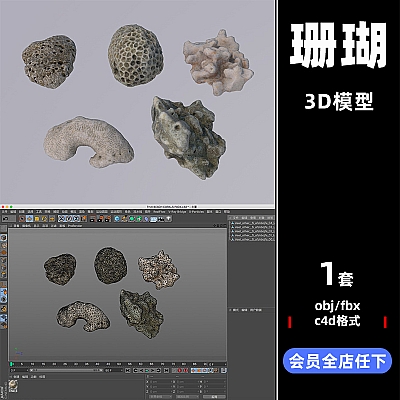
Task: Click the blue 会员全店任下 button
Action: point(337,361)
